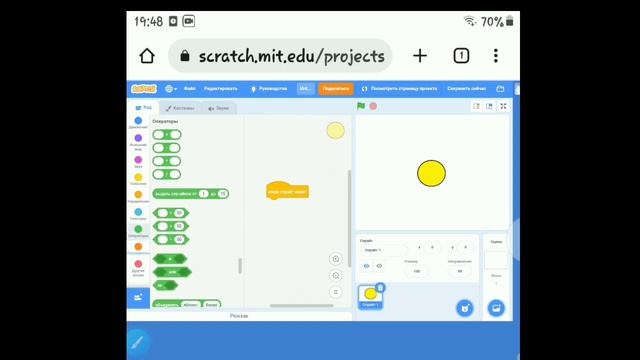Click the yellow 'когда спрайт нажат' hat block

[x=287, y=191]
